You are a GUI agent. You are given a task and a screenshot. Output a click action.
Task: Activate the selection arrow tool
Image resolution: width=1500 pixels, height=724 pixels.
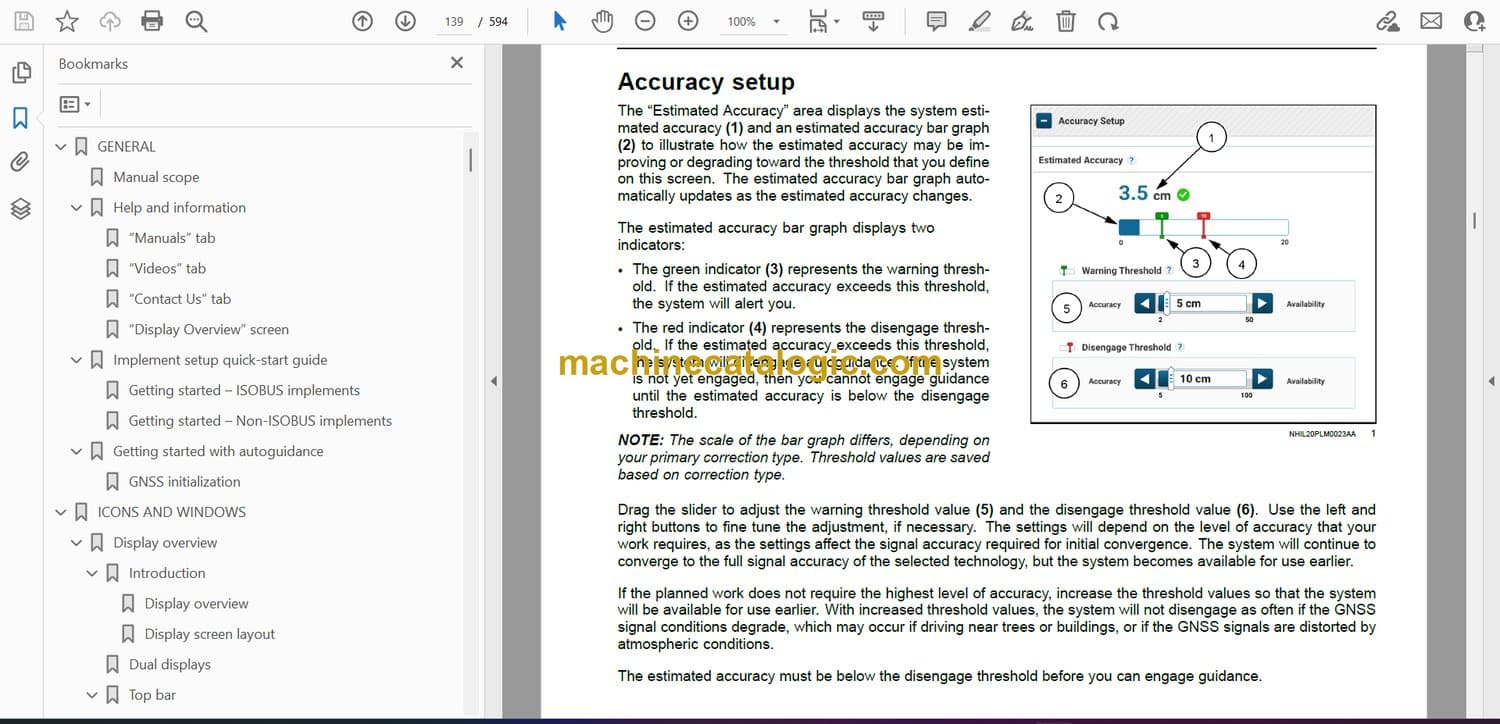[560, 21]
